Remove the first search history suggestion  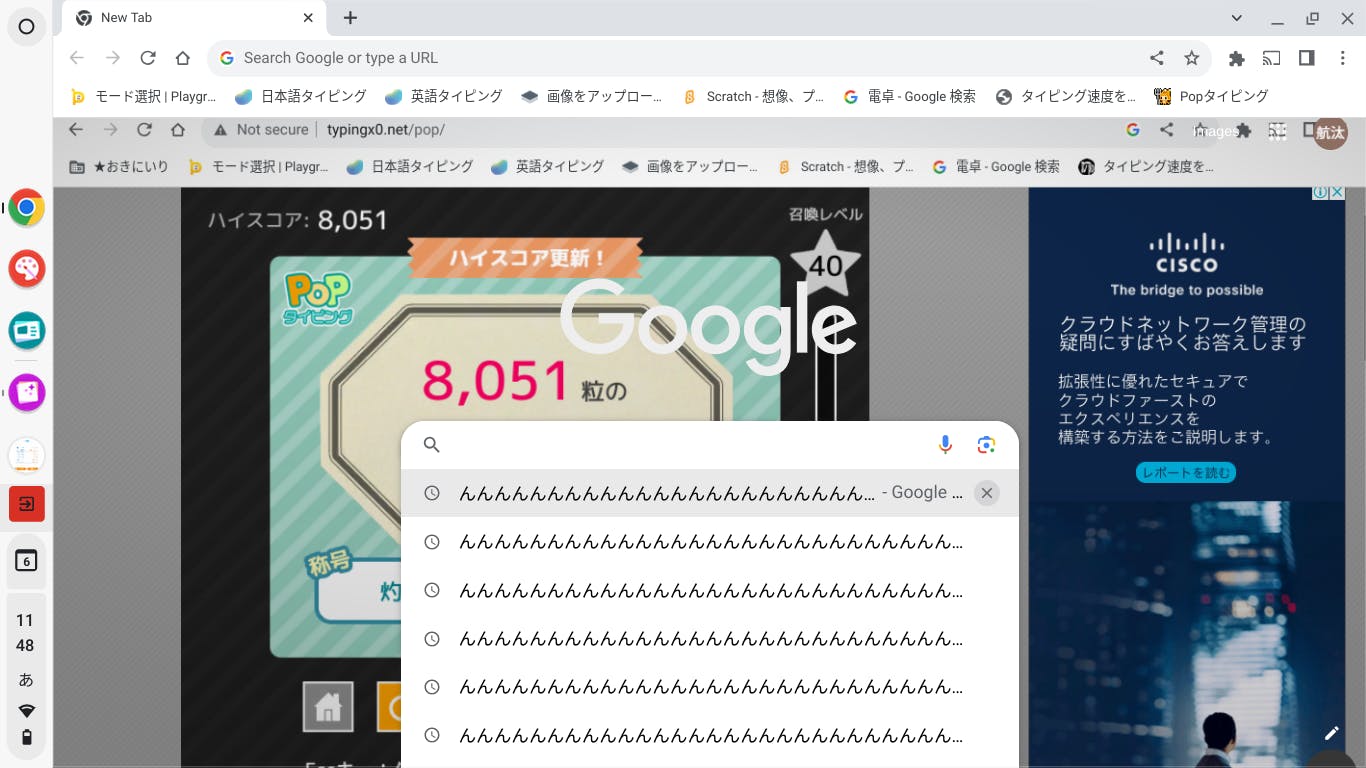click(x=987, y=493)
